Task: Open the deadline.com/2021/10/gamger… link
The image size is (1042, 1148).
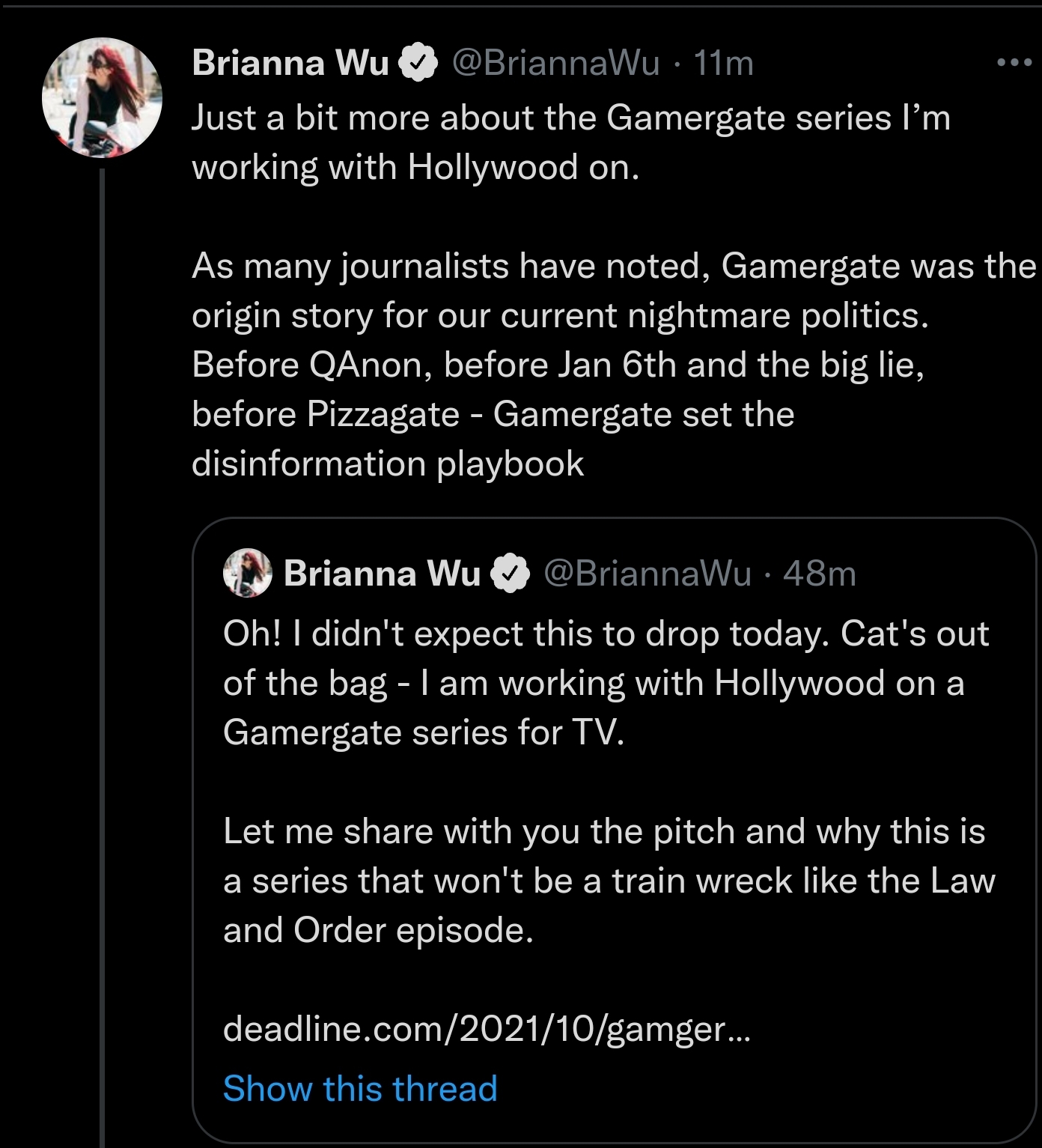Action: pos(487,1029)
